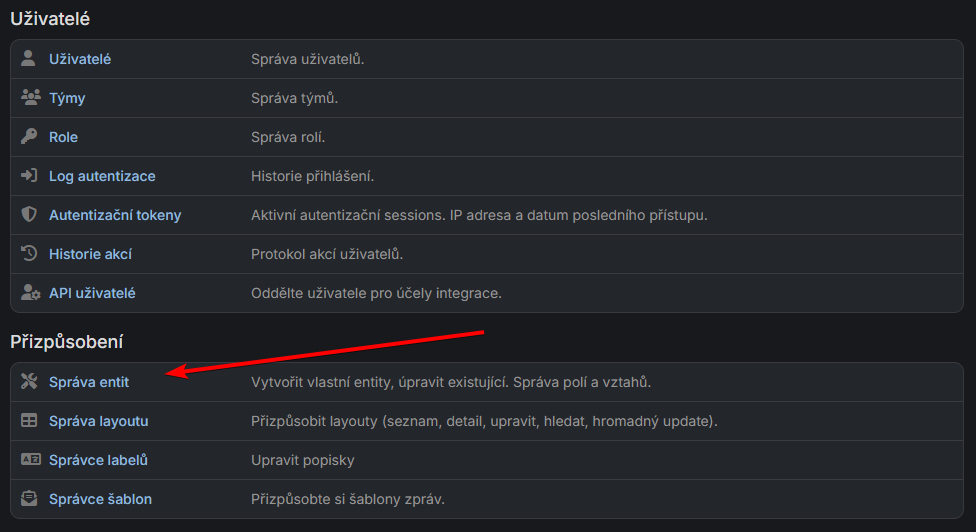The width and height of the screenshot is (976, 532).
Task: Click the tools icon beside Správa entit
Action: click(x=29, y=382)
